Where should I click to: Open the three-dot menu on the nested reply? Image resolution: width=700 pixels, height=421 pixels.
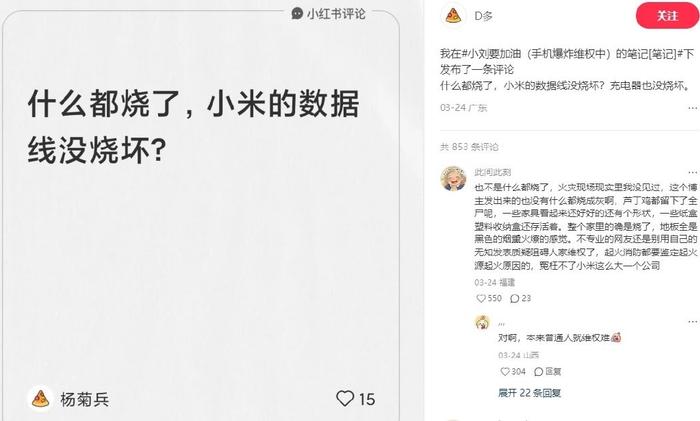pos(692,322)
